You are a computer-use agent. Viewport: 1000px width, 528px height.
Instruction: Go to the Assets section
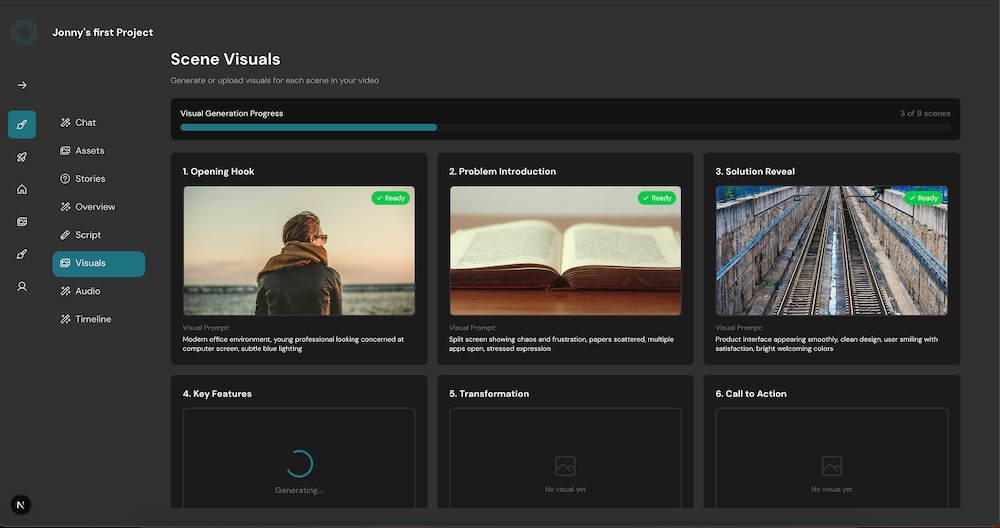[x=89, y=151]
